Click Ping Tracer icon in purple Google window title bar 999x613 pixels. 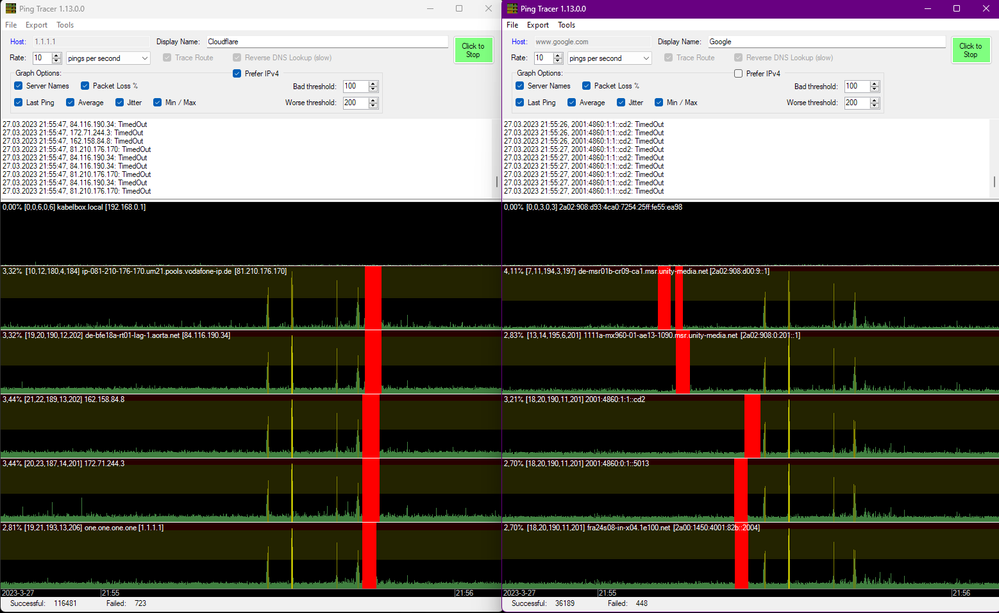[x=512, y=8]
